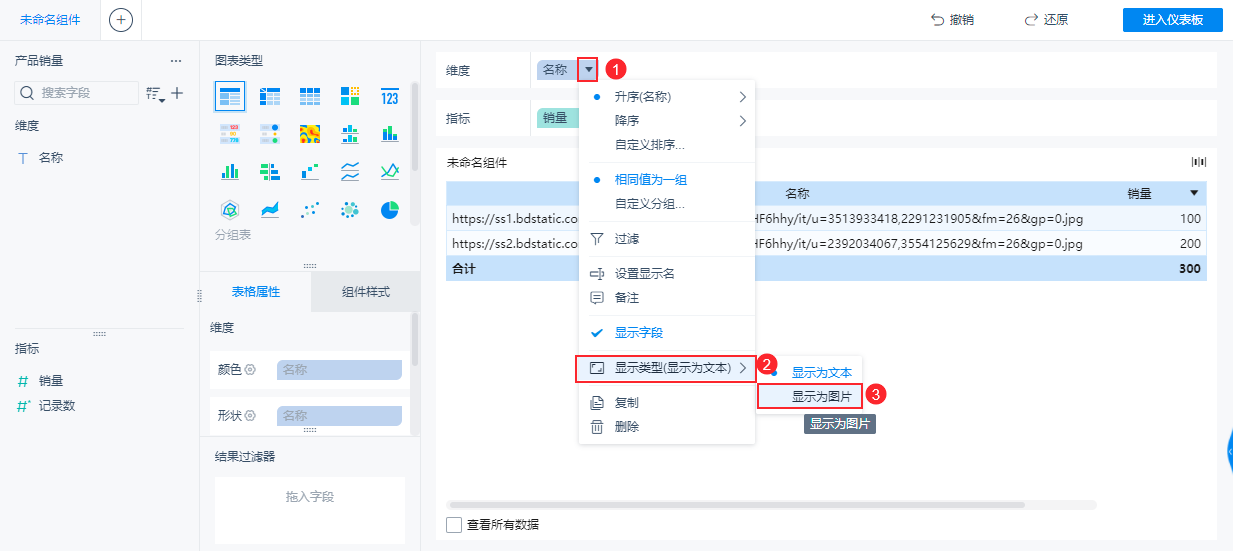Open settings gear next to 颜色
1233x551 pixels.
point(250,369)
